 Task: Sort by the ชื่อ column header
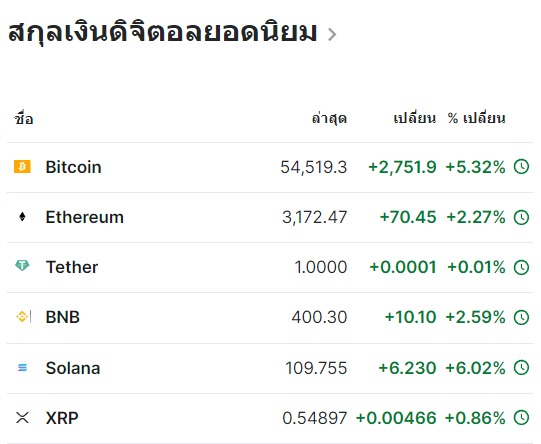point(23,119)
